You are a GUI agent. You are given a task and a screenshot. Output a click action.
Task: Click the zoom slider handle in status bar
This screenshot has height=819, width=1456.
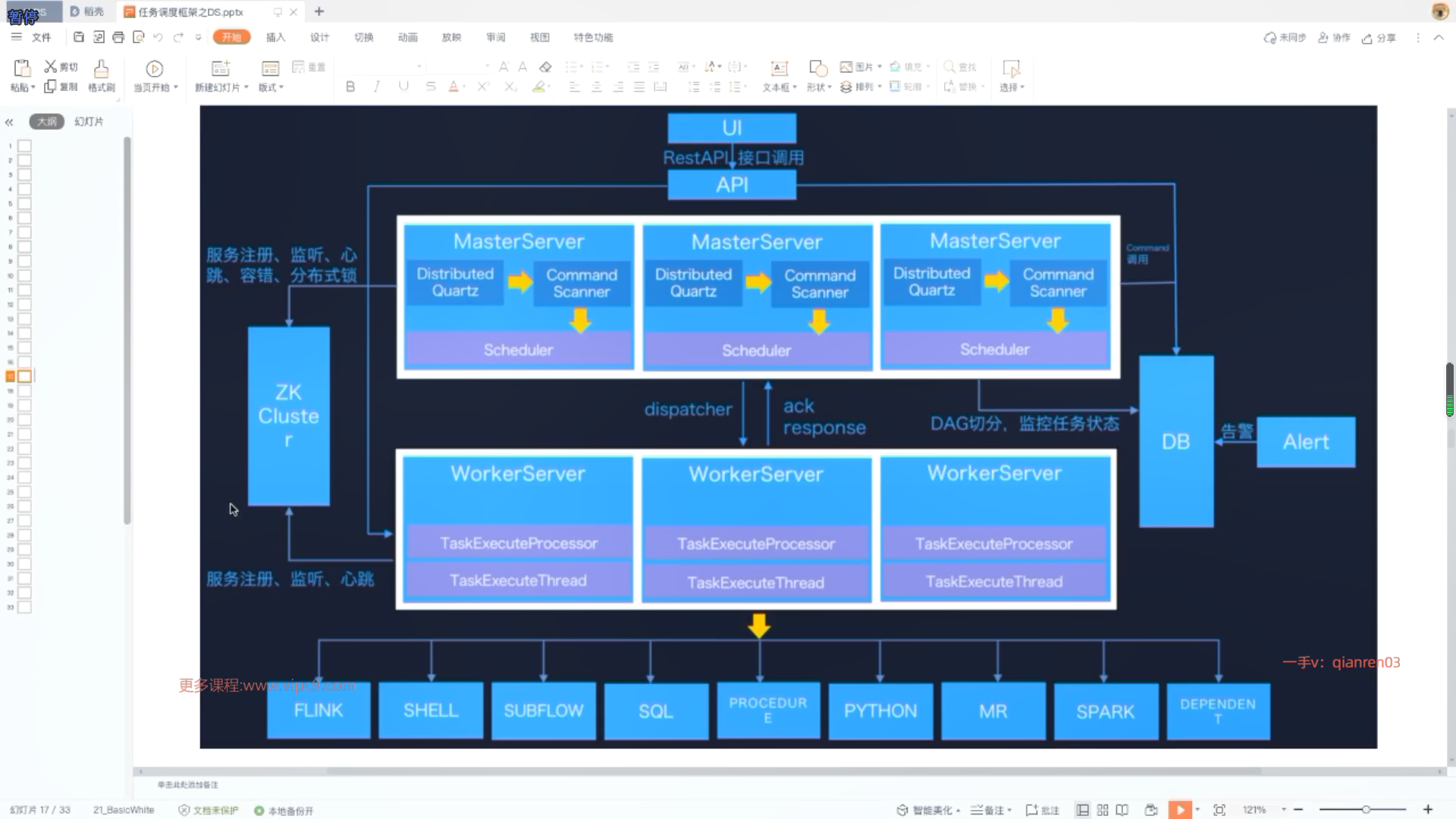[1366, 810]
